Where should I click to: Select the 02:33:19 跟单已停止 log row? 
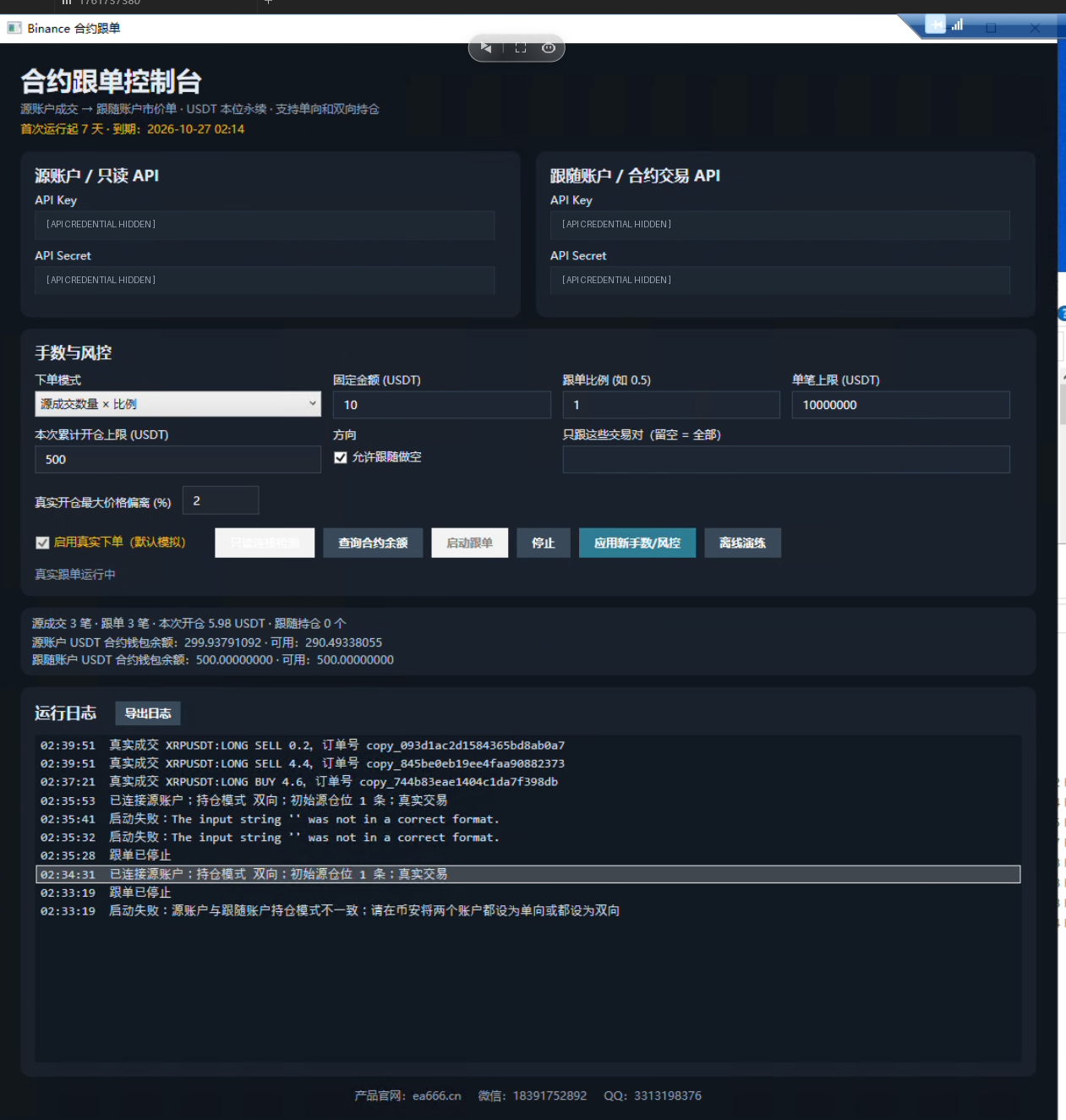528,893
